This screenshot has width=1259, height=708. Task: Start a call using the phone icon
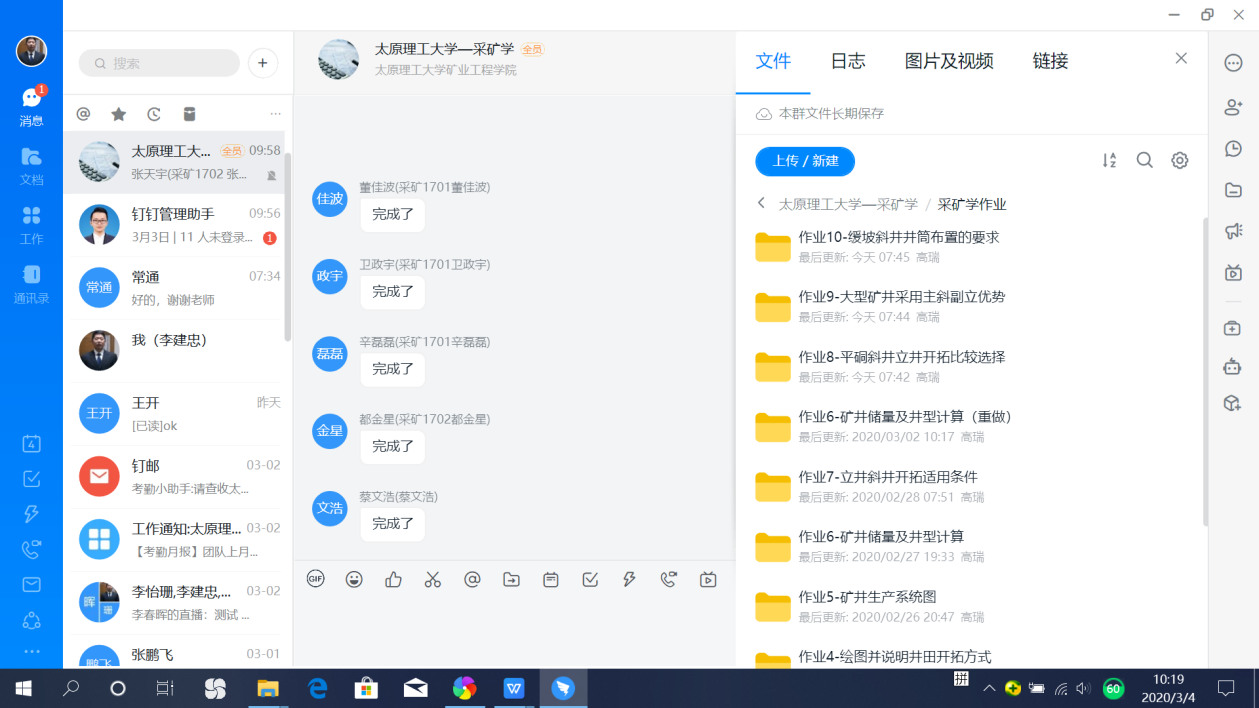669,579
